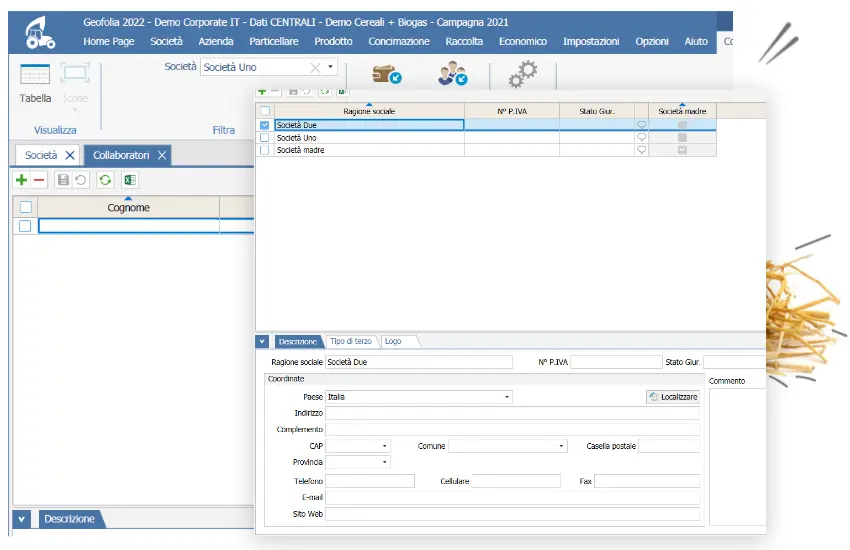Open comment bubble for Società Uno
Screen dimensions: 850x550
click(x=641, y=138)
